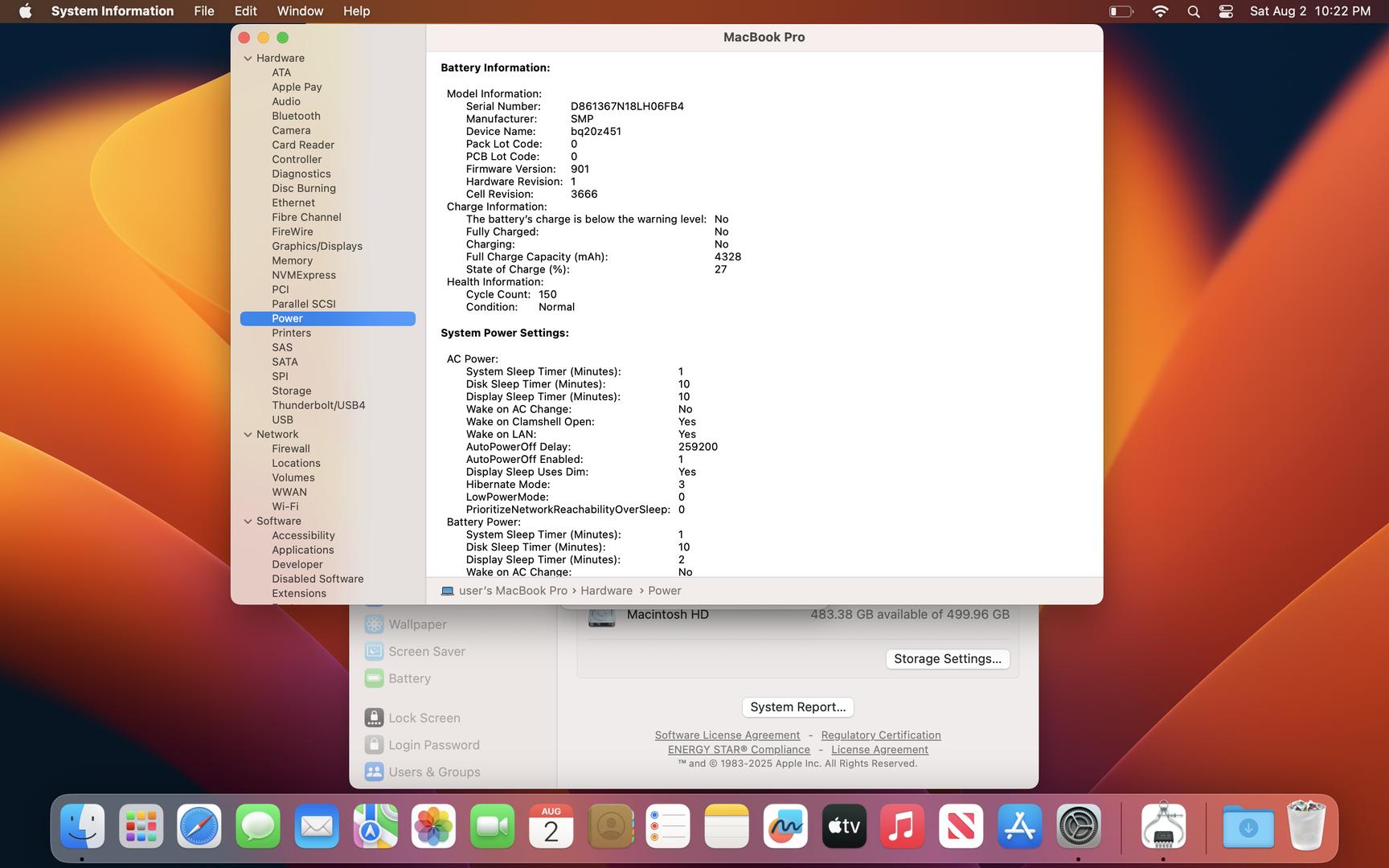Open Maps app in Dock
1389x868 pixels.
tap(375, 826)
